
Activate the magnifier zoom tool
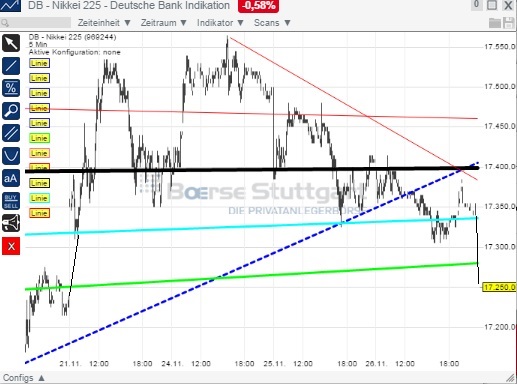(11, 111)
